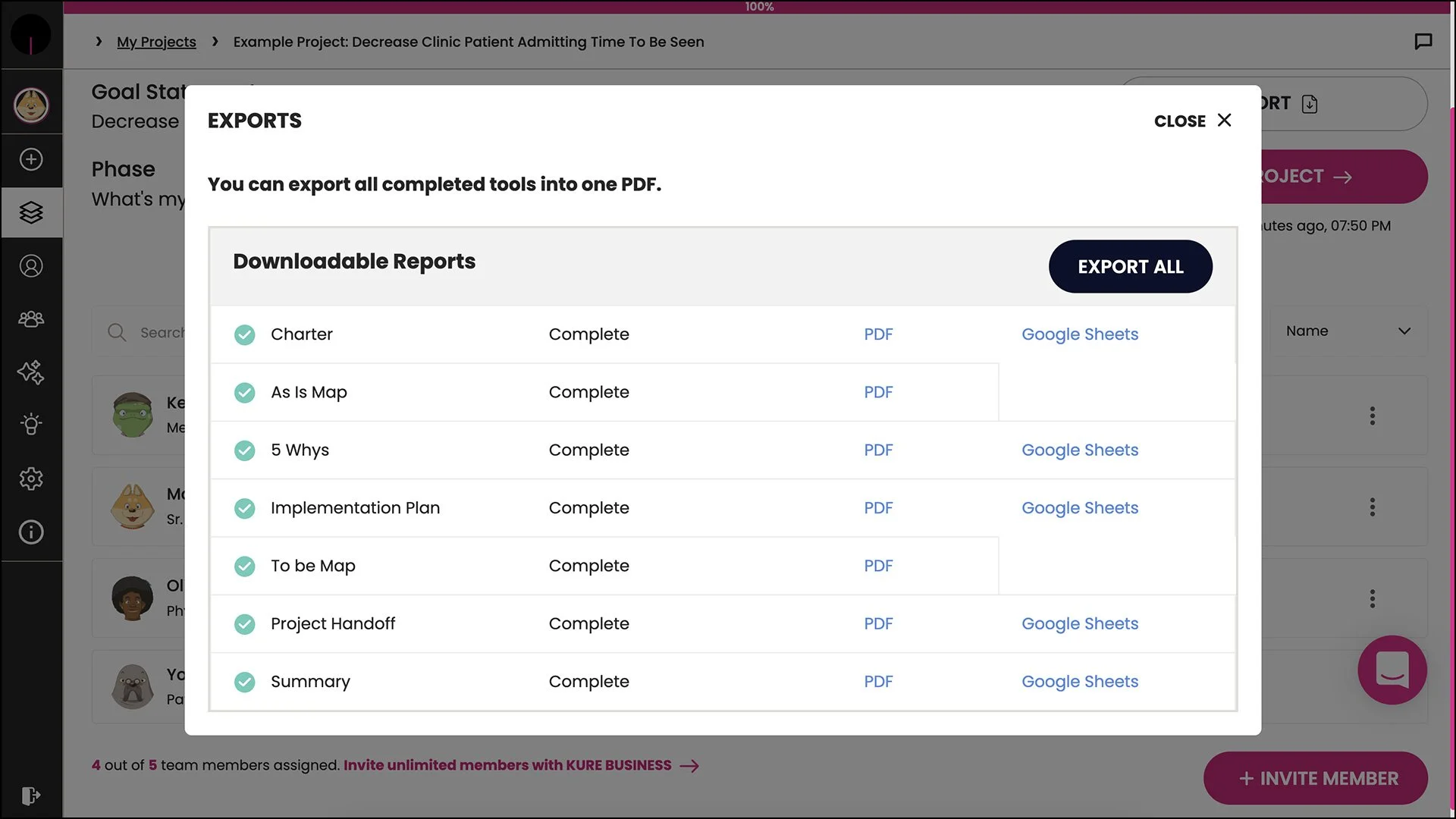Open comments icon at top right
Screen dimensions: 1456x819
coord(1423,42)
